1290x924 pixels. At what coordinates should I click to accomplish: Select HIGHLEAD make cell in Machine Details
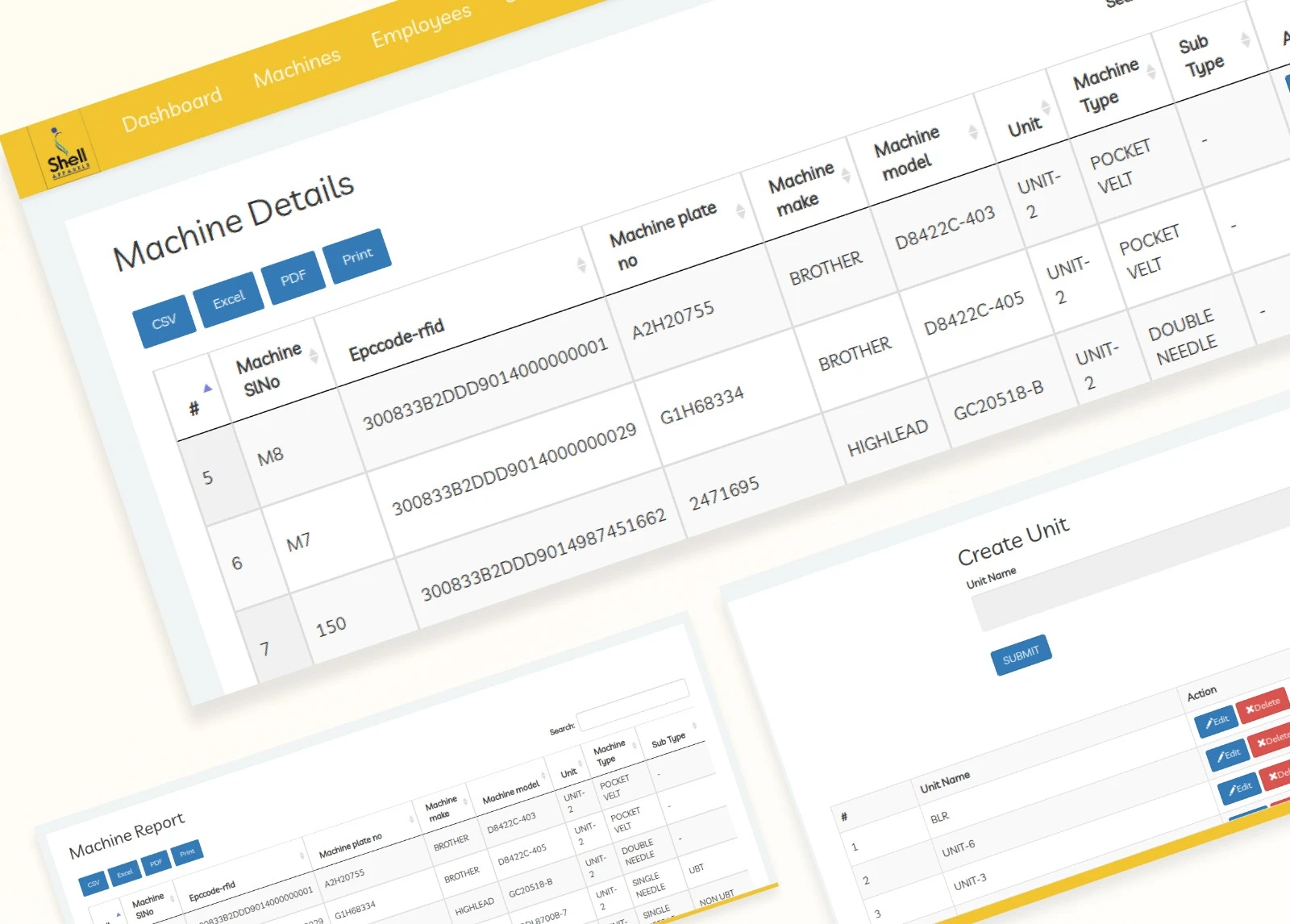pyautogui.click(x=888, y=439)
